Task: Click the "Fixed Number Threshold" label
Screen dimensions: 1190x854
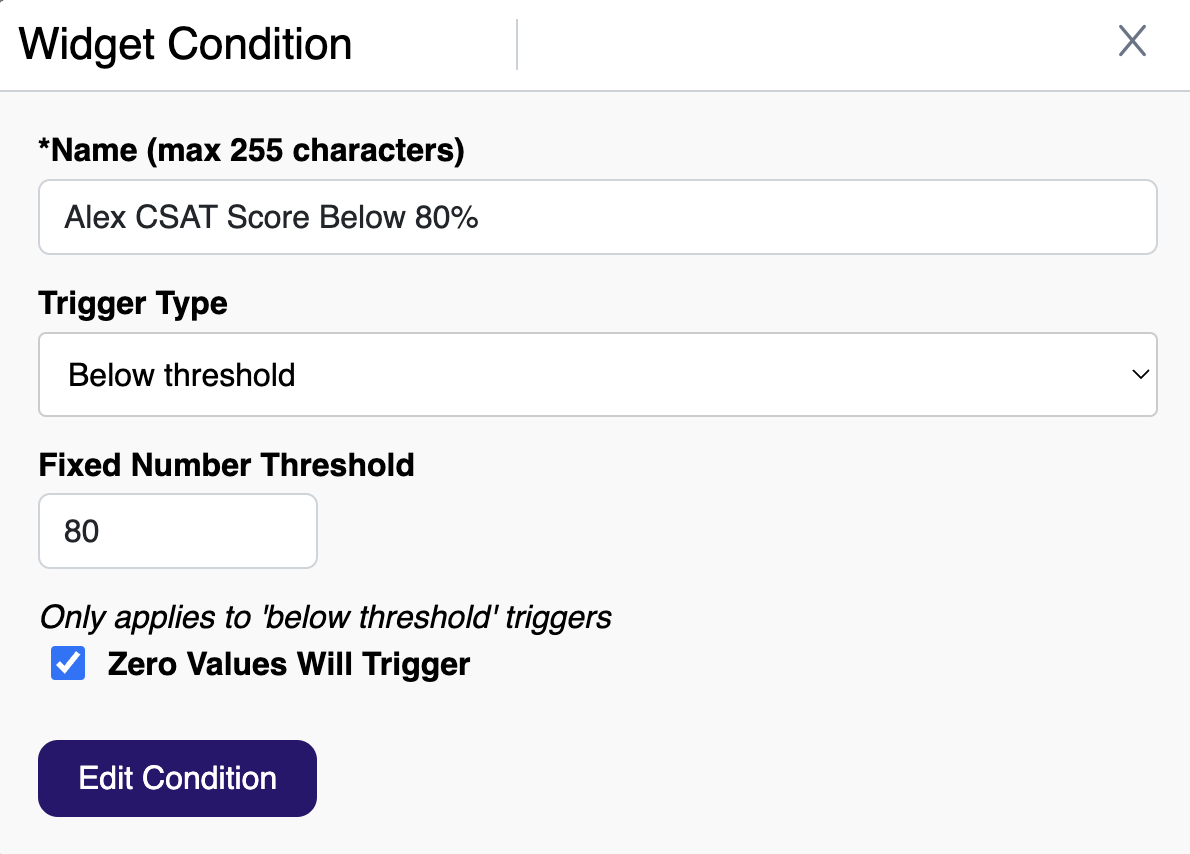Action: click(x=226, y=465)
